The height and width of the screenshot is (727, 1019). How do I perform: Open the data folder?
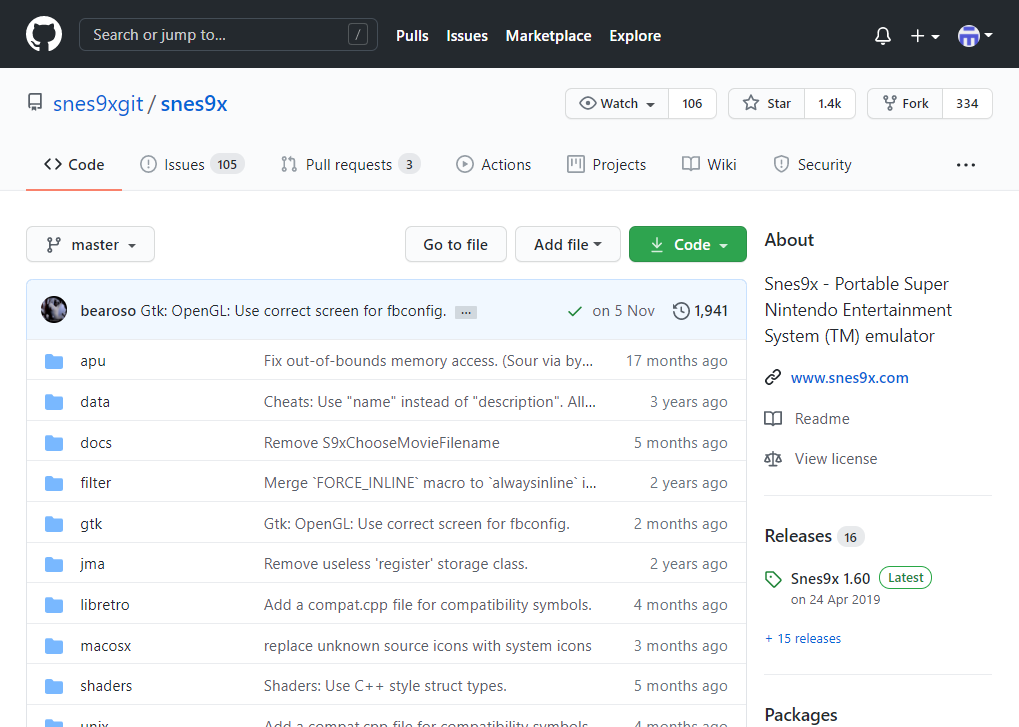tap(95, 402)
